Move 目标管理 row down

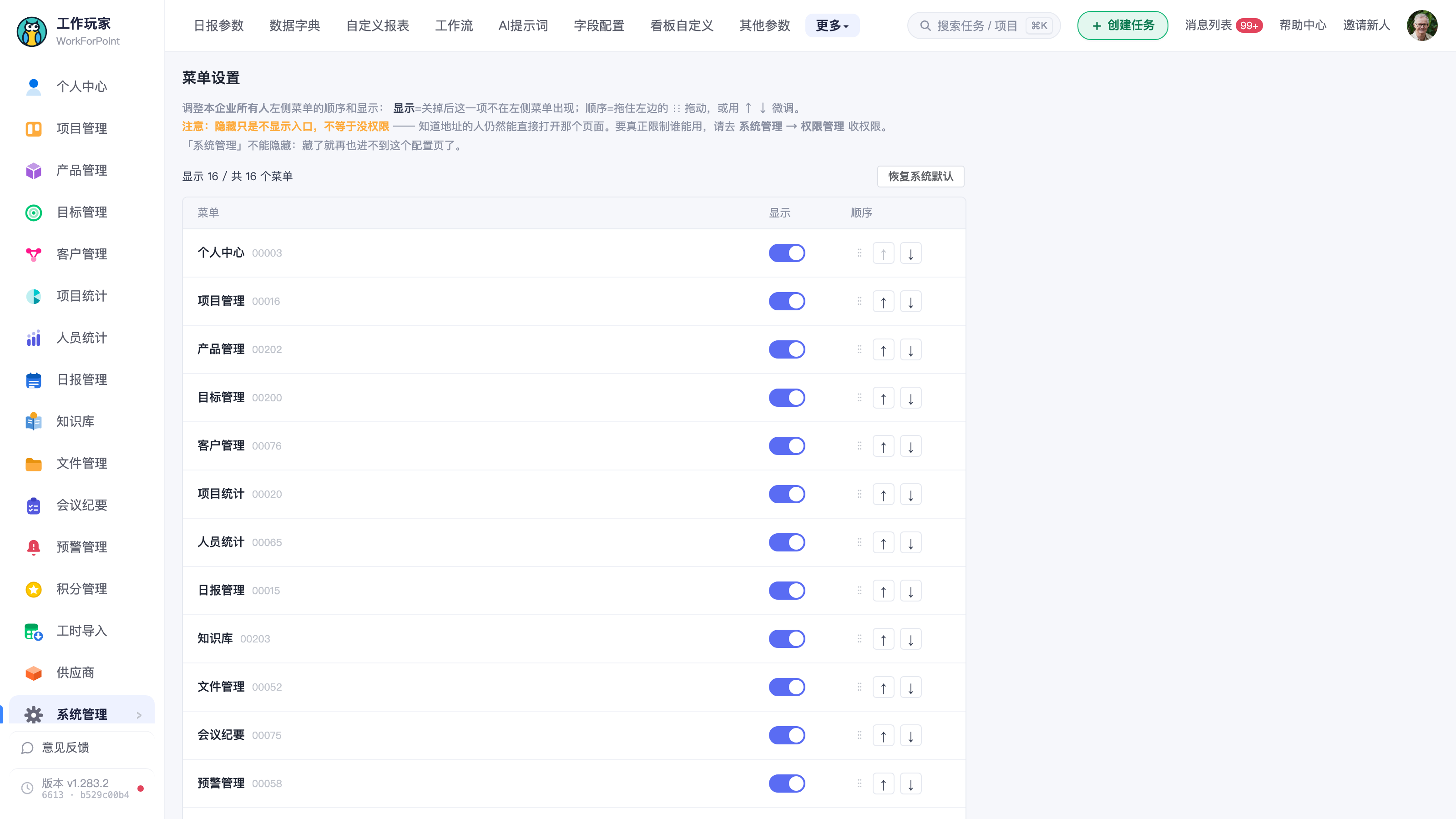[x=910, y=398]
